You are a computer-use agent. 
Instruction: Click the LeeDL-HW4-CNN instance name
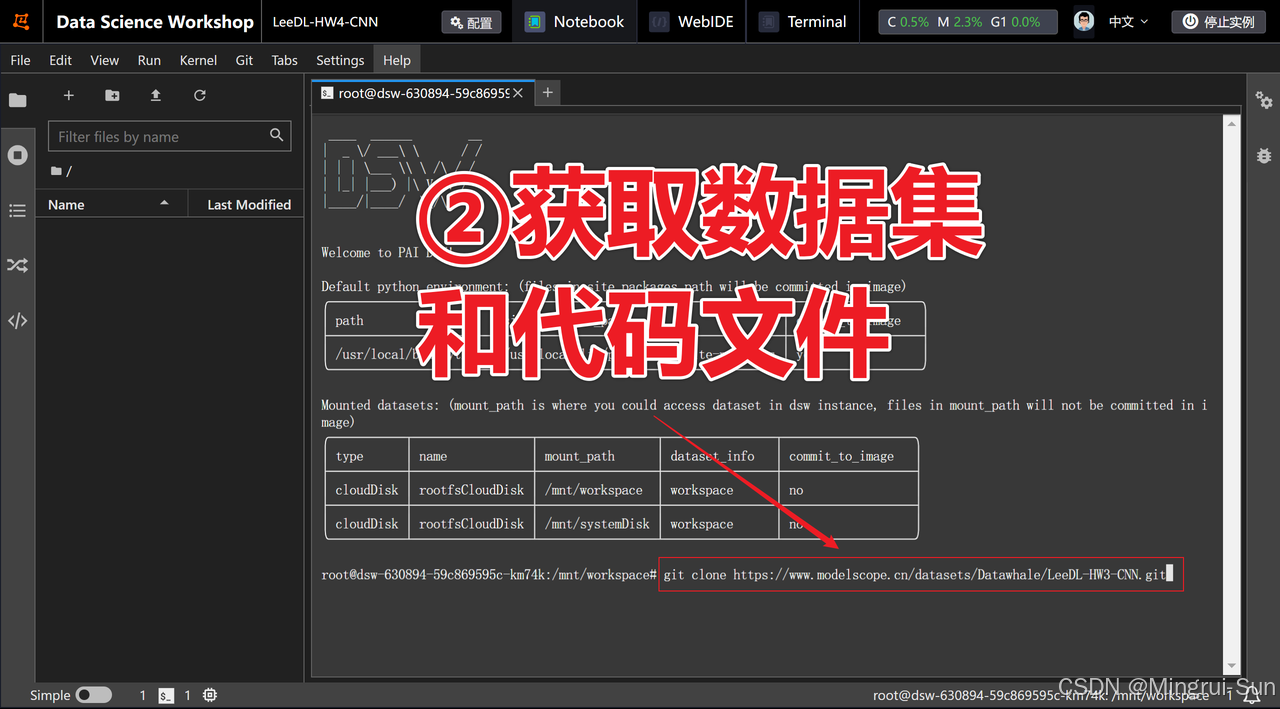[325, 22]
